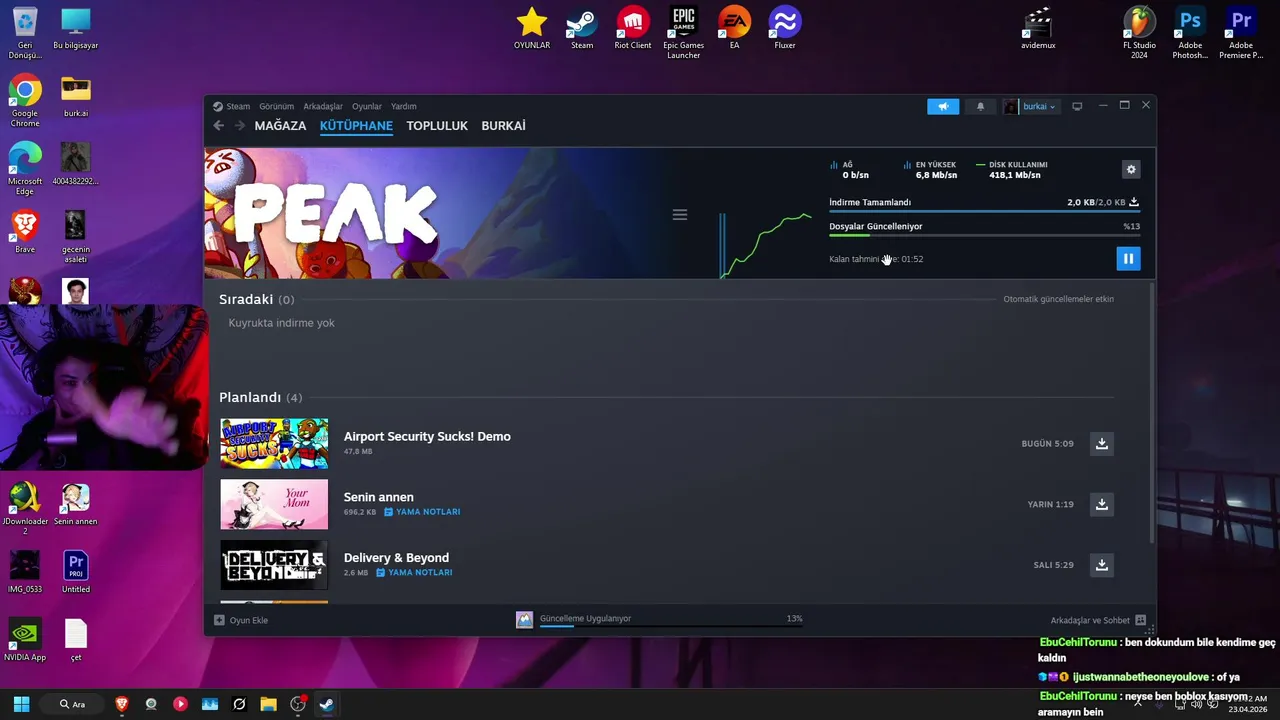The width and height of the screenshot is (1280, 720).
Task: Open Steam desktop shortcut
Action: (582, 28)
